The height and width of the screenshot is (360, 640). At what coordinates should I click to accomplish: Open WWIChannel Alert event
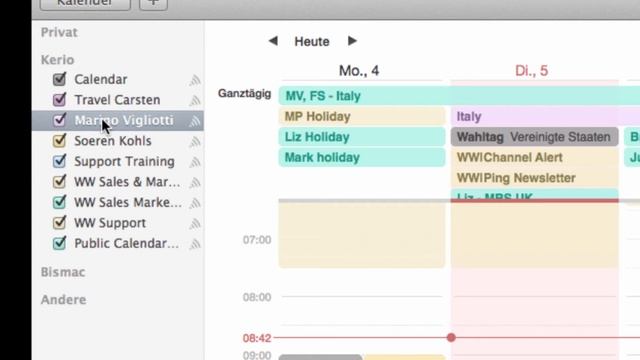click(x=535, y=157)
